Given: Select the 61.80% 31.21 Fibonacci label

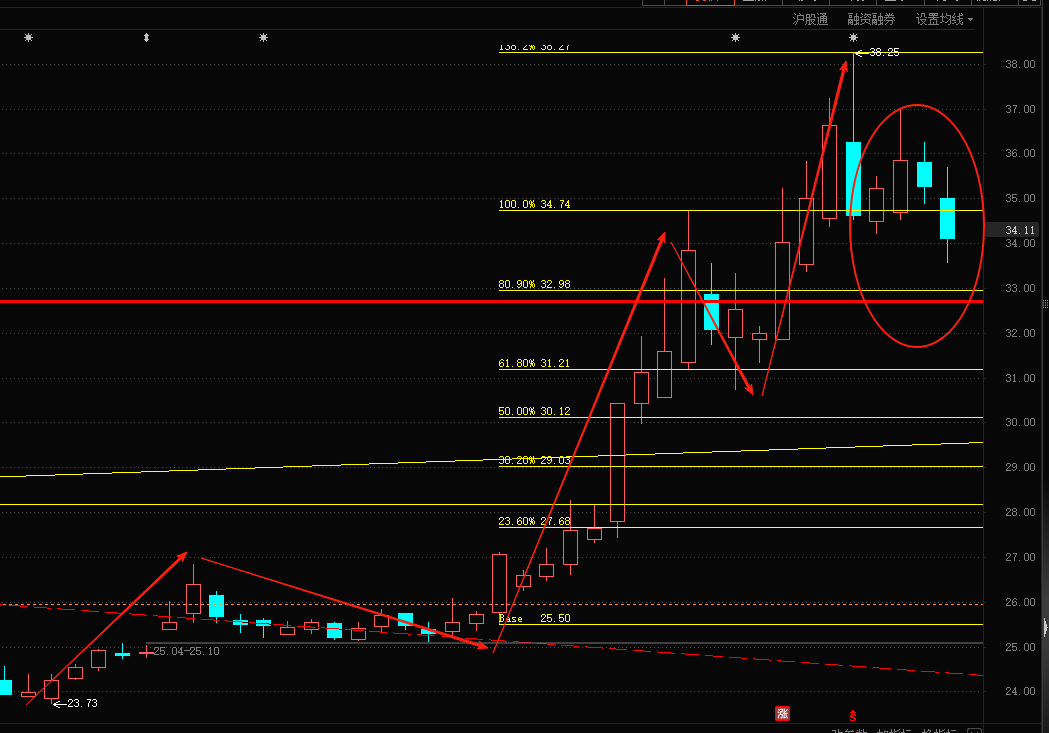Looking at the screenshot, I should point(535,363).
